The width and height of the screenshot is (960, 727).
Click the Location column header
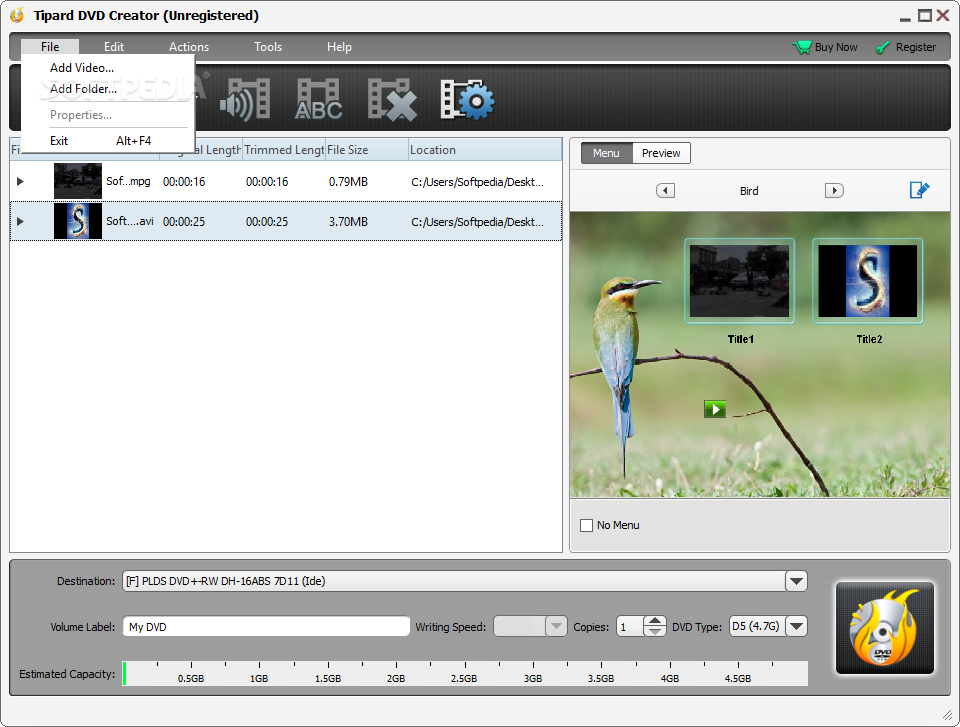(485, 150)
